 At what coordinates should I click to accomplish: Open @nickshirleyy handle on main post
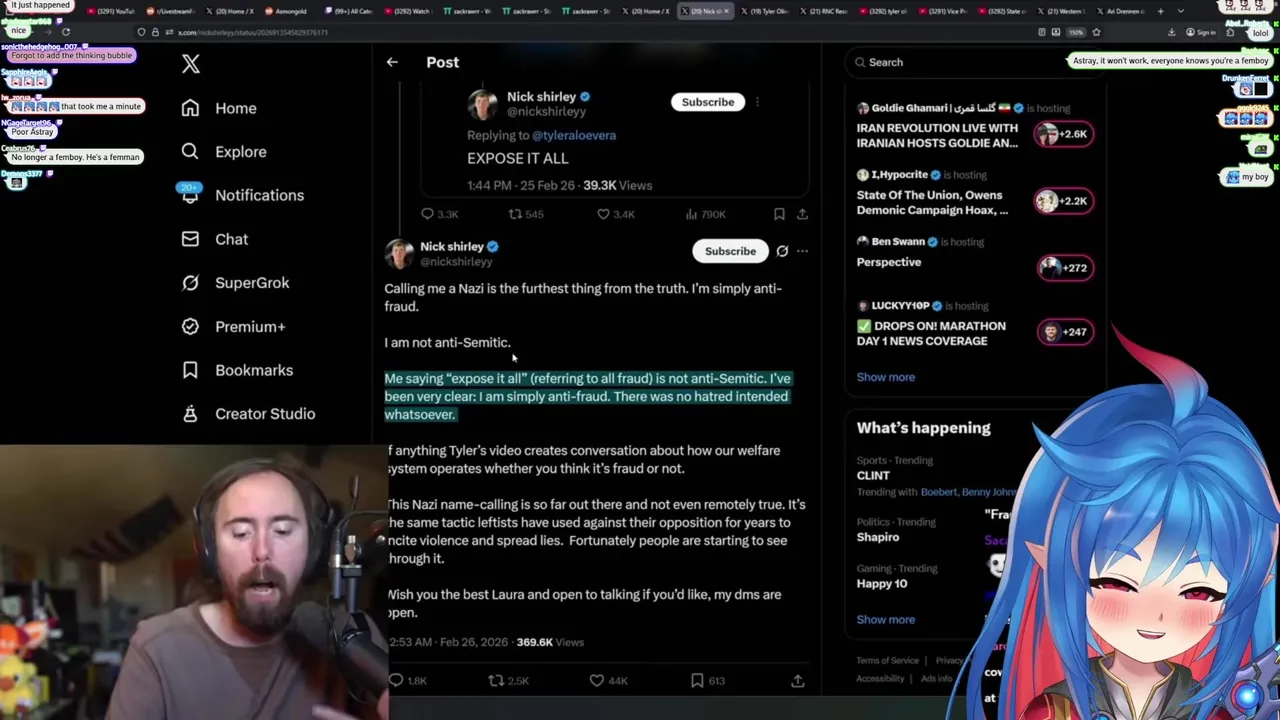[x=456, y=262]
